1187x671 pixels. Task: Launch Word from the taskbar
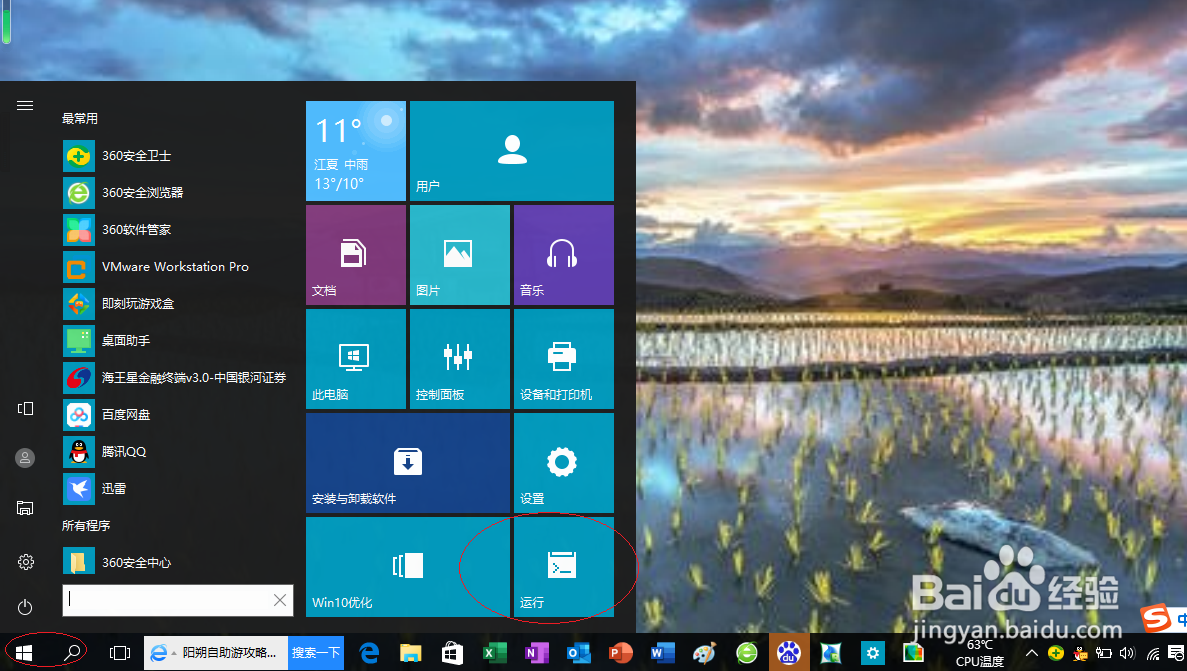click(x=662, y=653)
